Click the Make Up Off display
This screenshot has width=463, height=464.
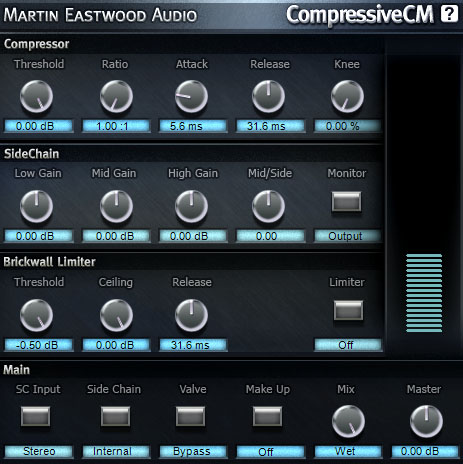(x=270, y=452)
